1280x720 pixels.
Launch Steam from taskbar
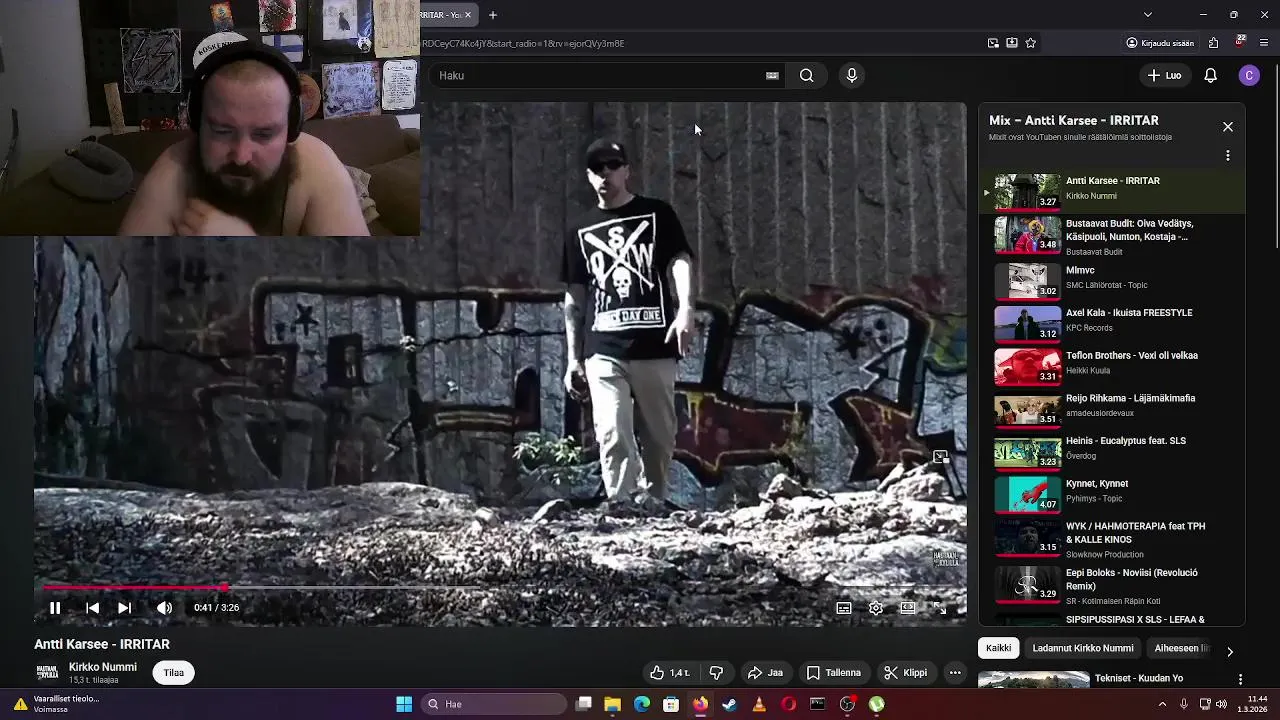coord(730,704)
